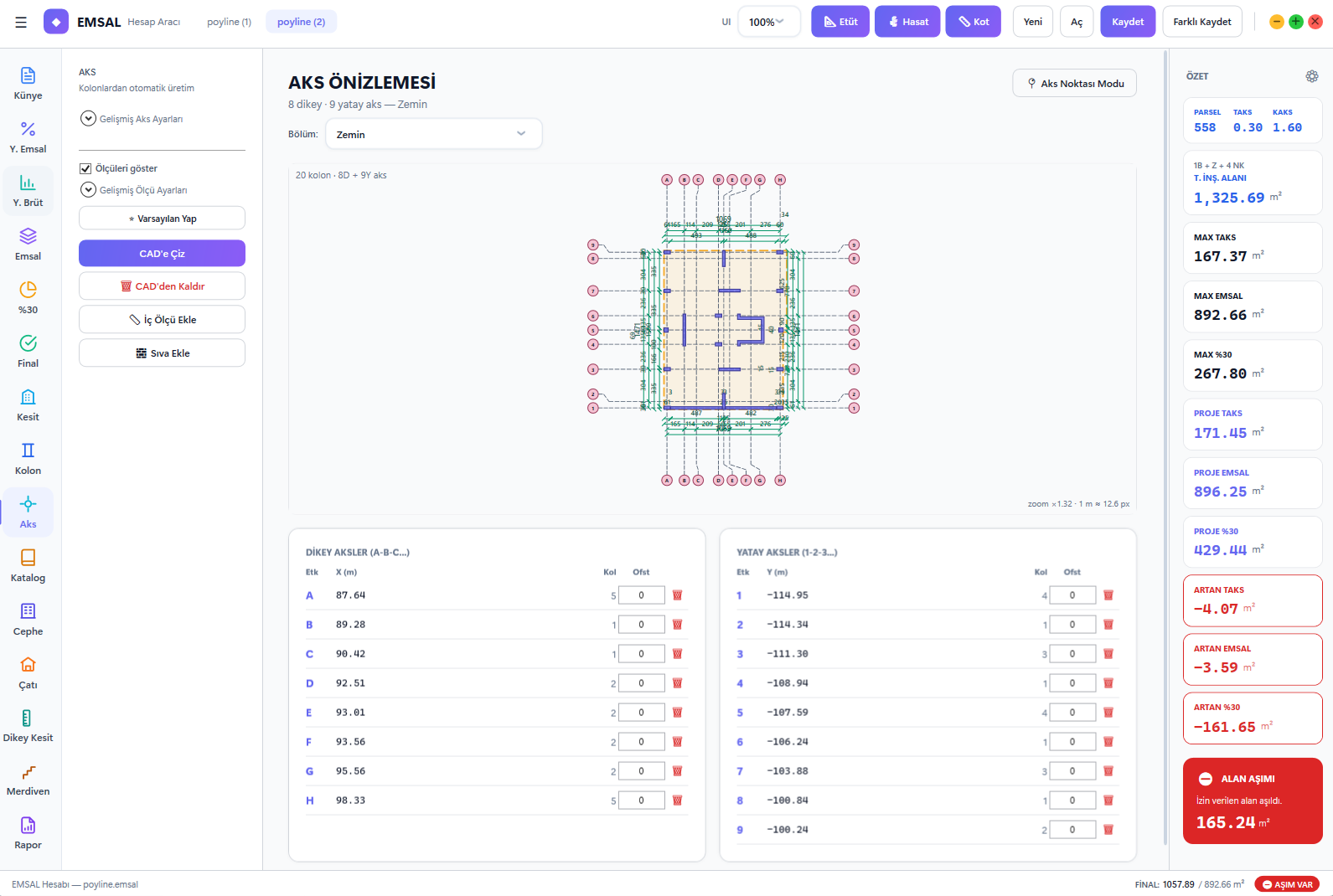1333x896 pixels.
Task: Open the UI scale 100% dropdown
Action: pos(768,22)
